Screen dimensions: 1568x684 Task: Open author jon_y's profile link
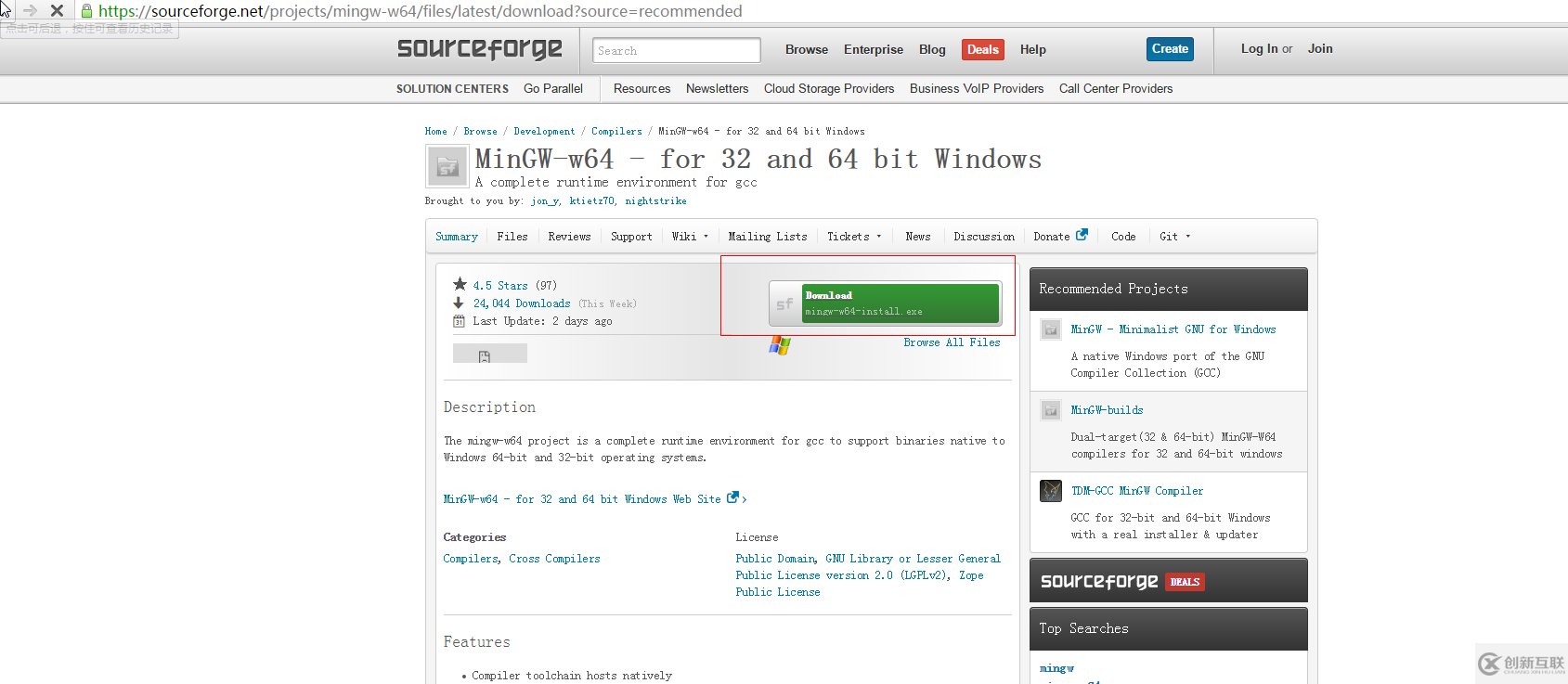[545, 201]
